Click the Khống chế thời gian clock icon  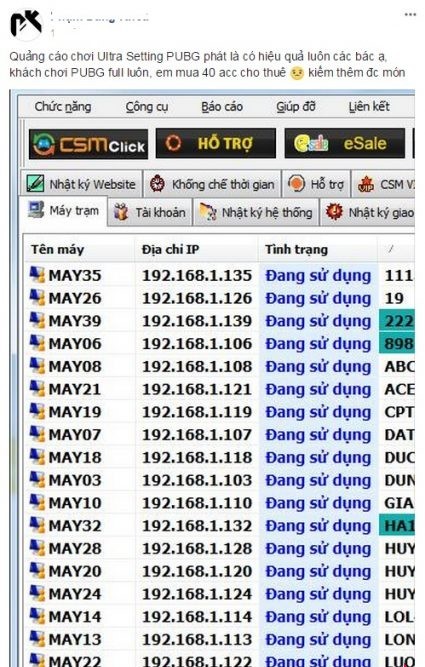coord(157,184)
